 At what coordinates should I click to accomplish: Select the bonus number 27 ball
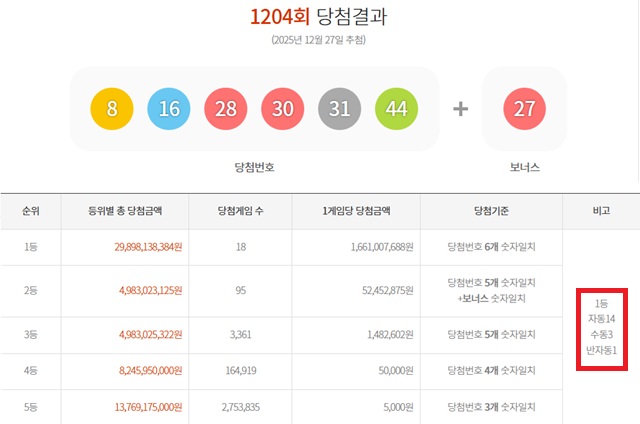pos(525,109)
